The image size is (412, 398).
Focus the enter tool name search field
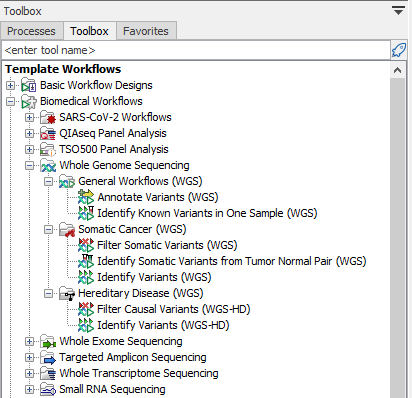(x=196, y=50)
